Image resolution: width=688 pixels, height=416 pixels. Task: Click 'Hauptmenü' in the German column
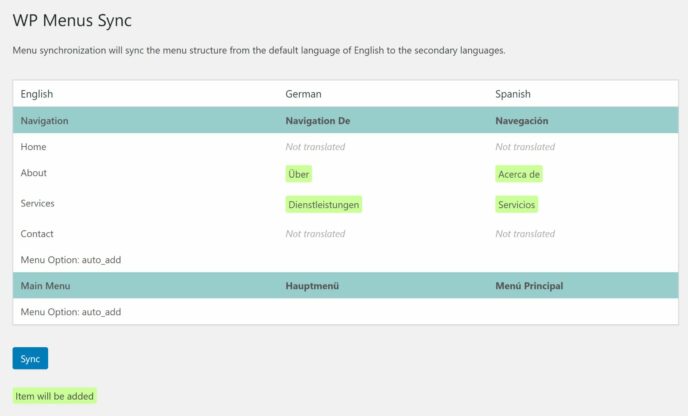pos(312,286)
